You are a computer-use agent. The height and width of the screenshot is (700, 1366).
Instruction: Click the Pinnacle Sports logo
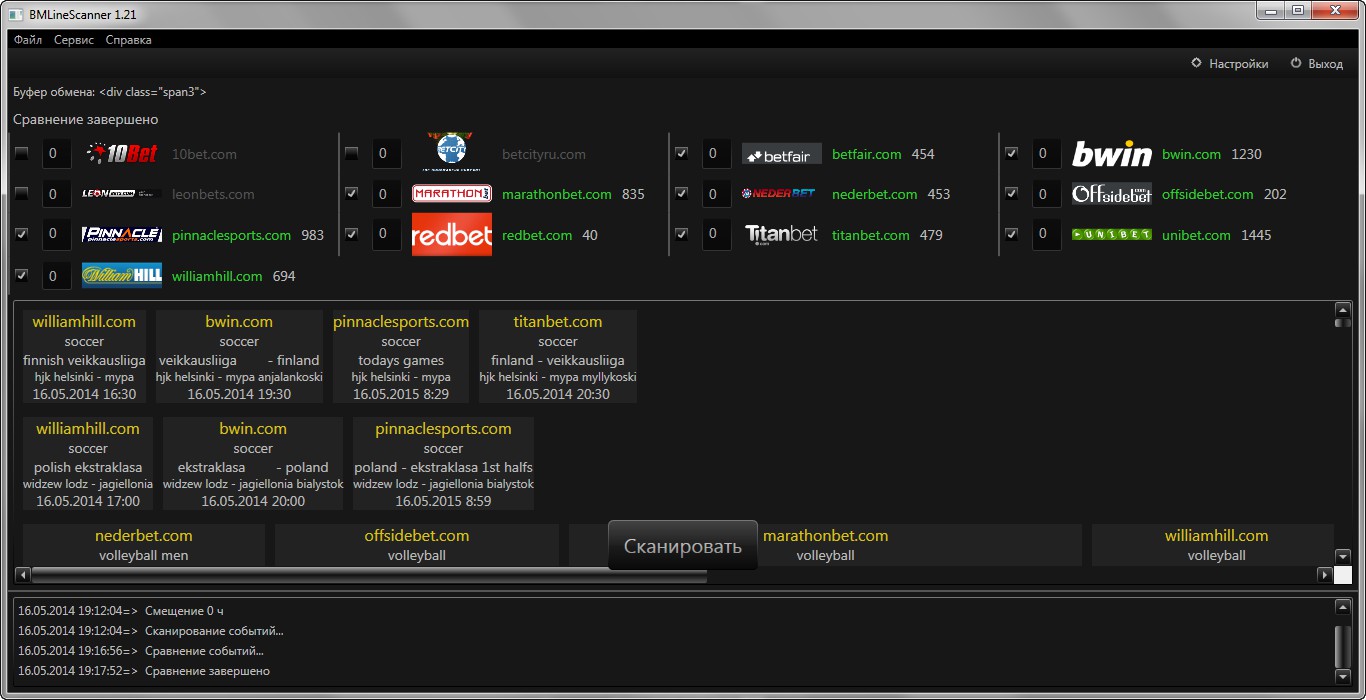[122, 235]
